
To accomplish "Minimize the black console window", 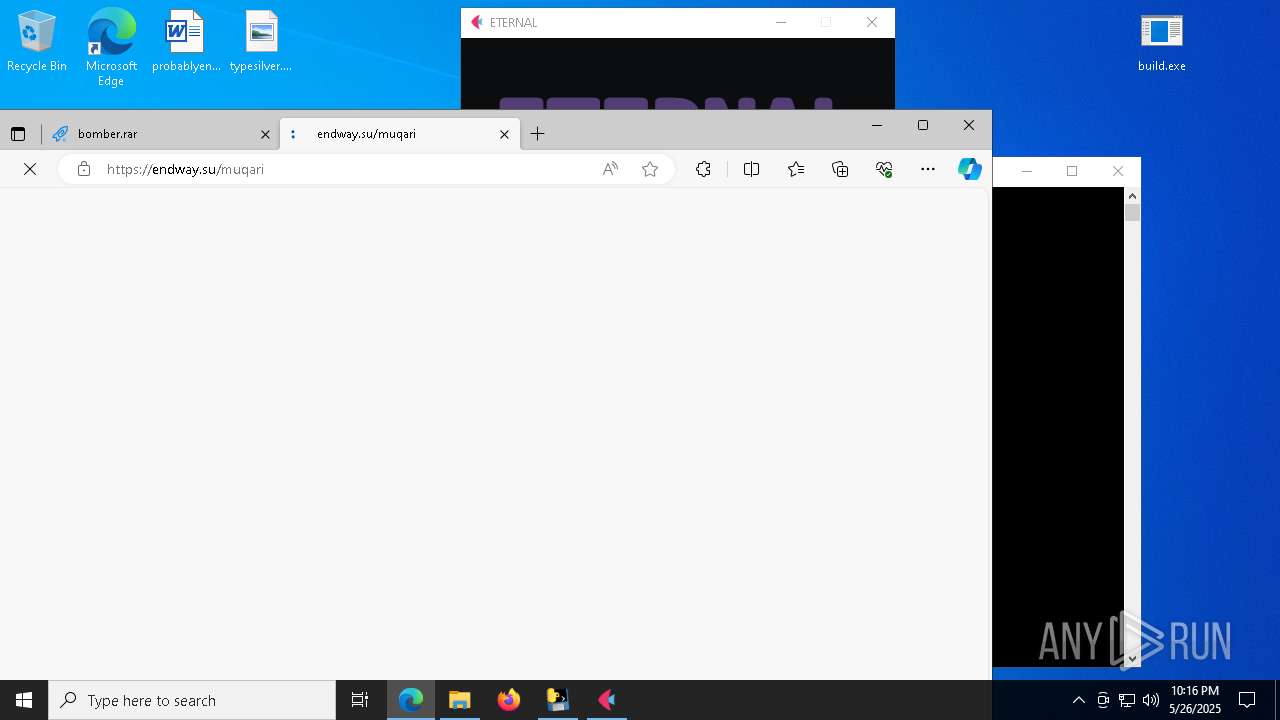I will [x=1026, y=171].
